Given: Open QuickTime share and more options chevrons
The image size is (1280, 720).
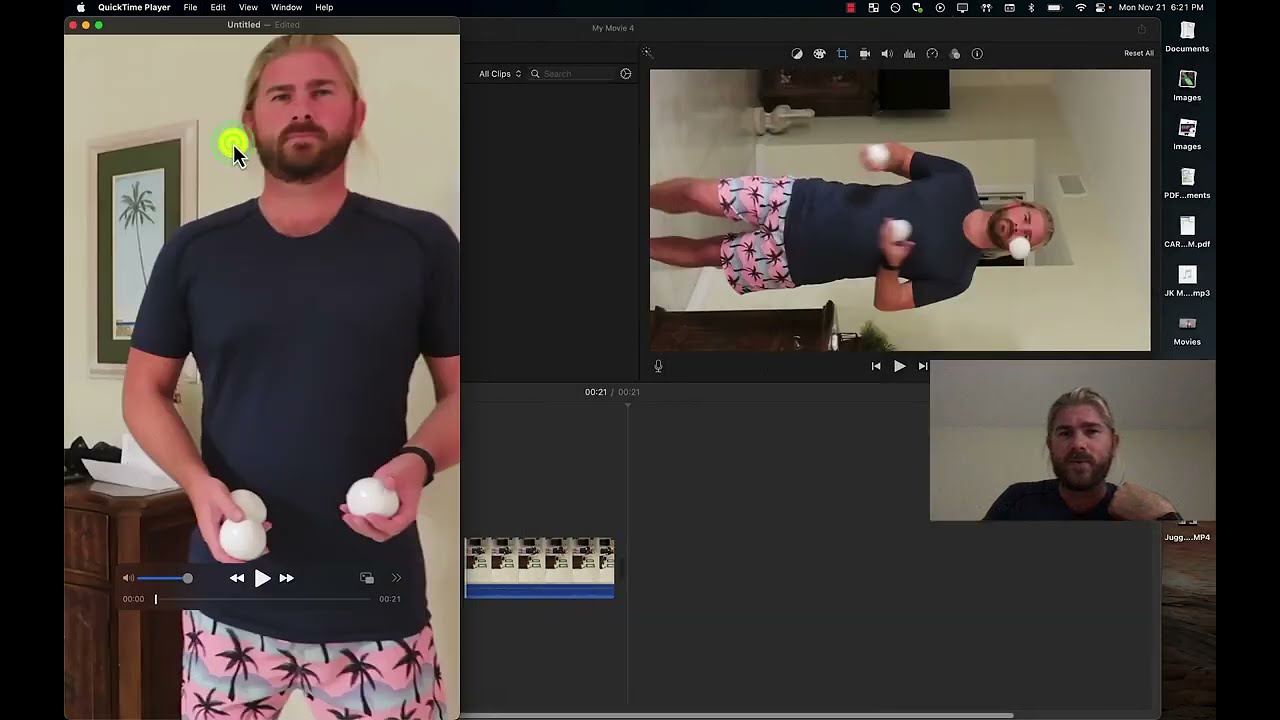Looking at the screenshot, I should 396,578.
